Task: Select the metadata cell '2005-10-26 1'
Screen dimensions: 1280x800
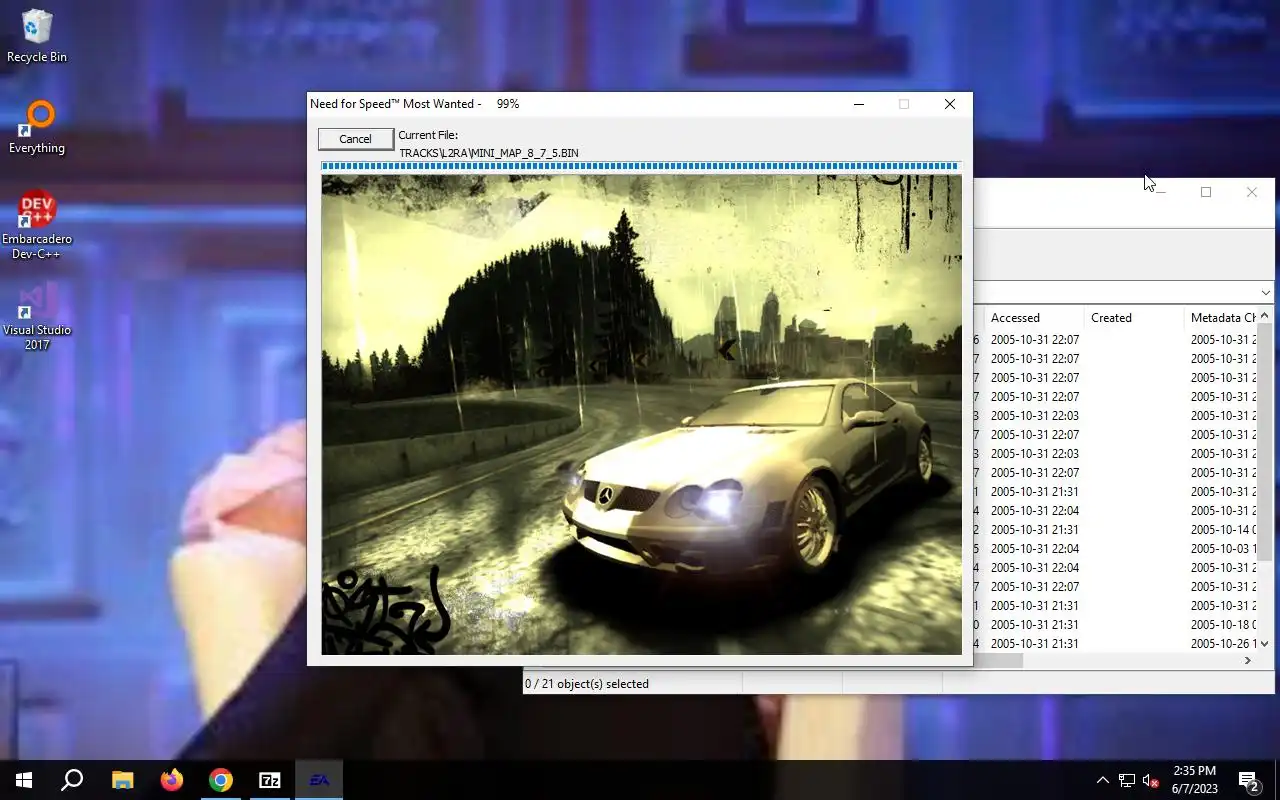Action: pos(1223,643)
